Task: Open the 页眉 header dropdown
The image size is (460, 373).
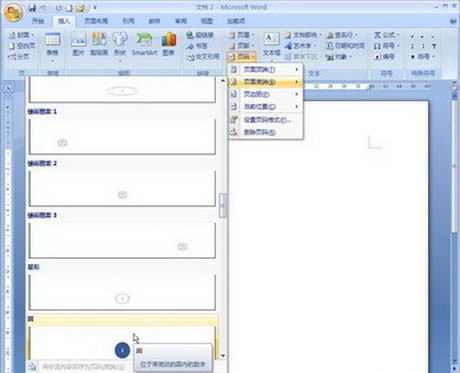Action: point(242,35)
